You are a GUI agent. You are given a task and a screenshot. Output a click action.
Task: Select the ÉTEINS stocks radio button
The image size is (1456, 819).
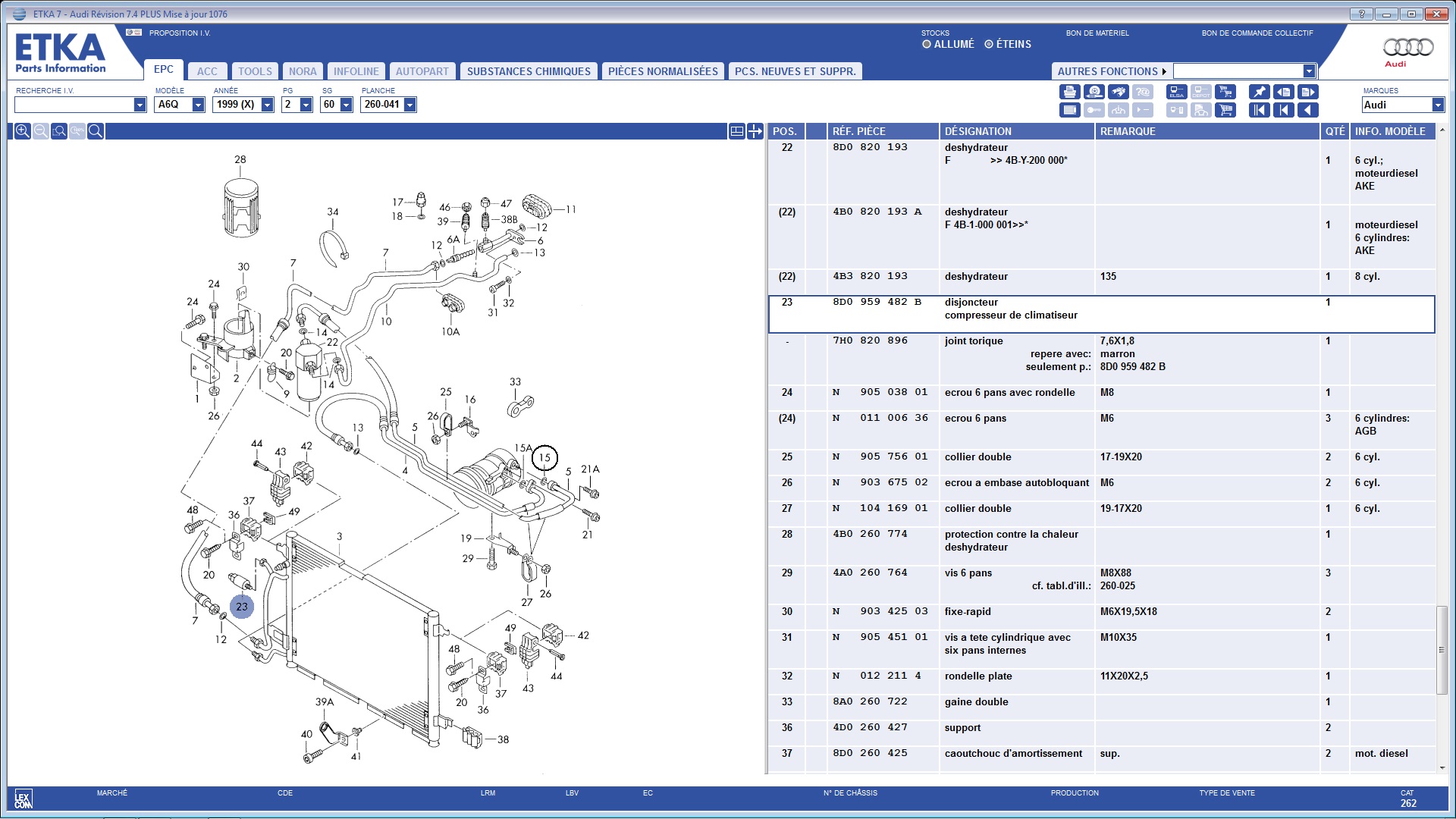[989, 44]
